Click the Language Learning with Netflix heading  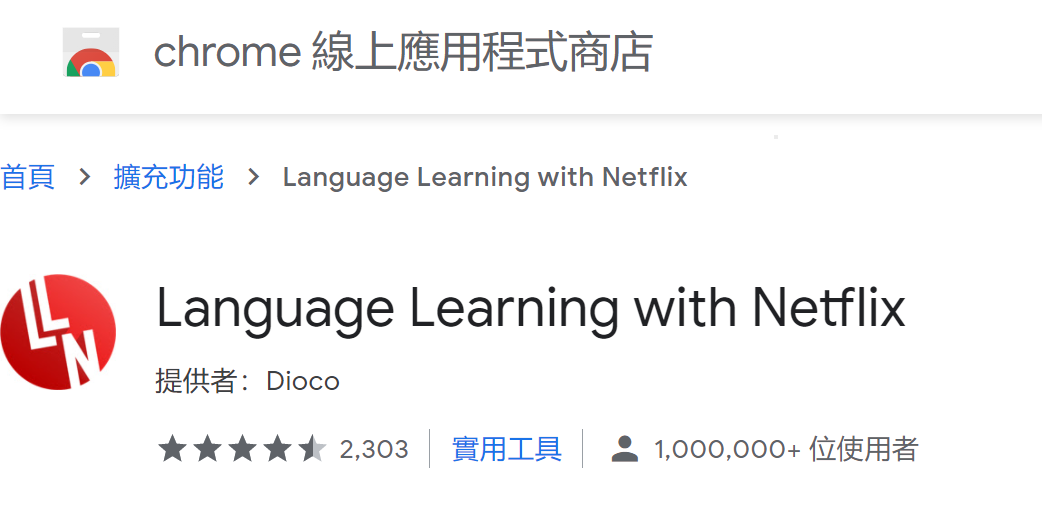coord(530,309)
